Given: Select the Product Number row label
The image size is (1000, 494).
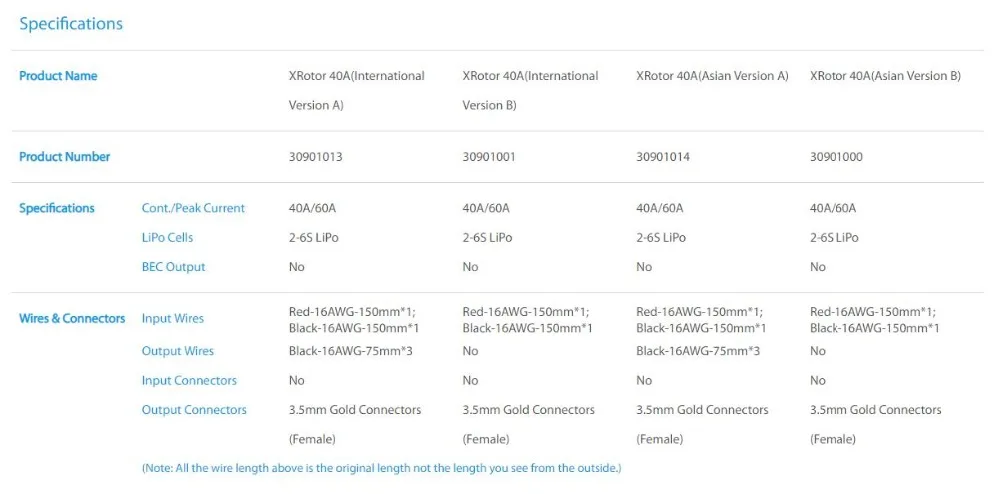Looking at the screenshot, I should click(64, 157).
